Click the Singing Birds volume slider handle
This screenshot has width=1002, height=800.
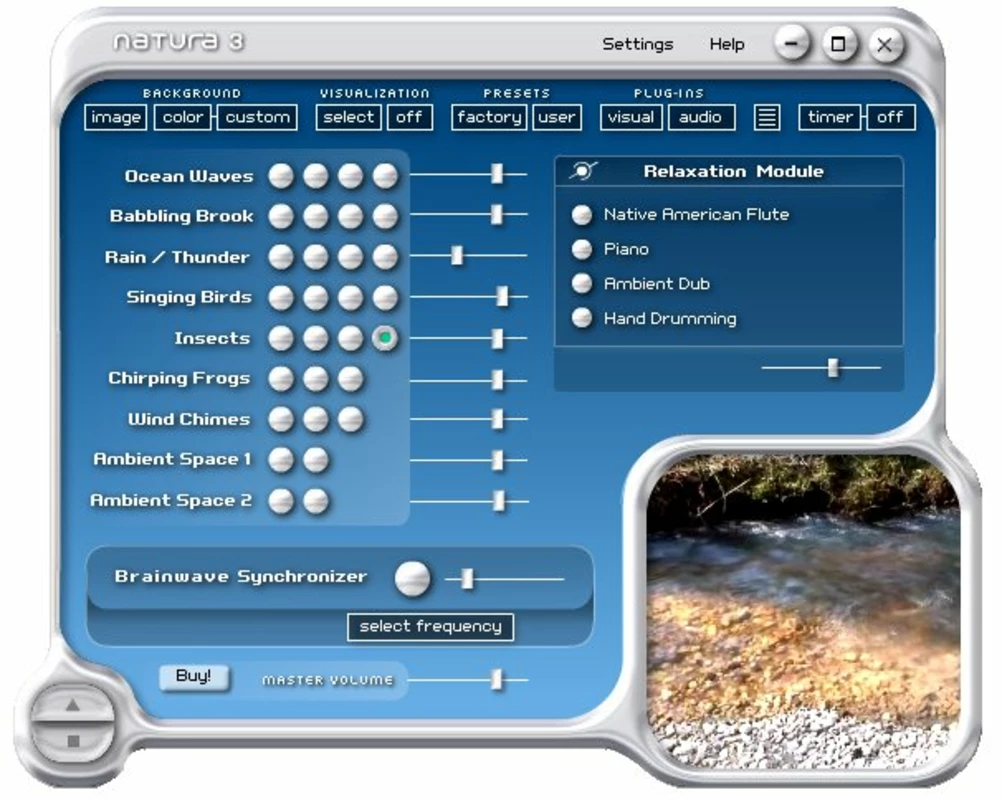502,296
